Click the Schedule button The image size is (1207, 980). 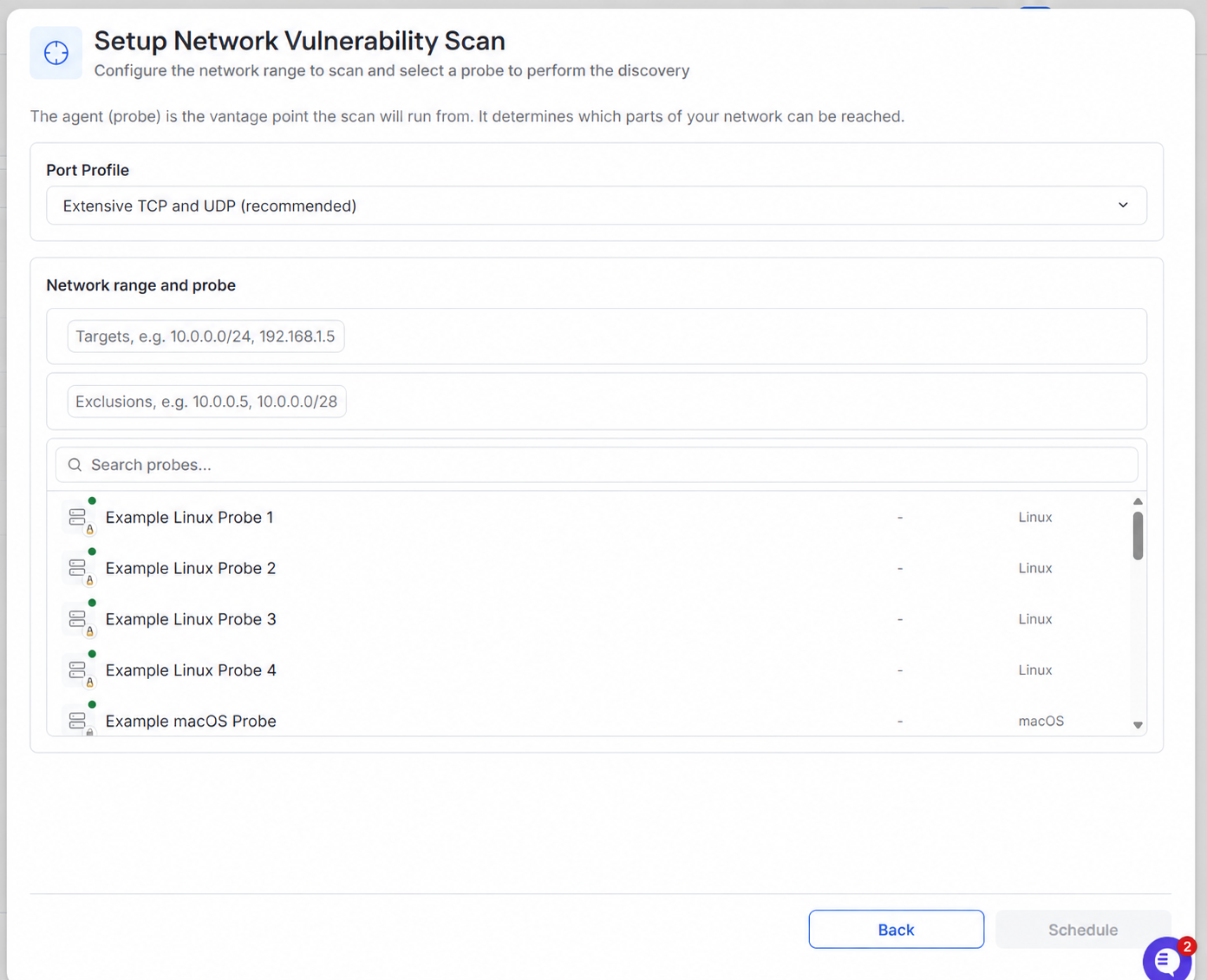click(x=1083, y=930)
